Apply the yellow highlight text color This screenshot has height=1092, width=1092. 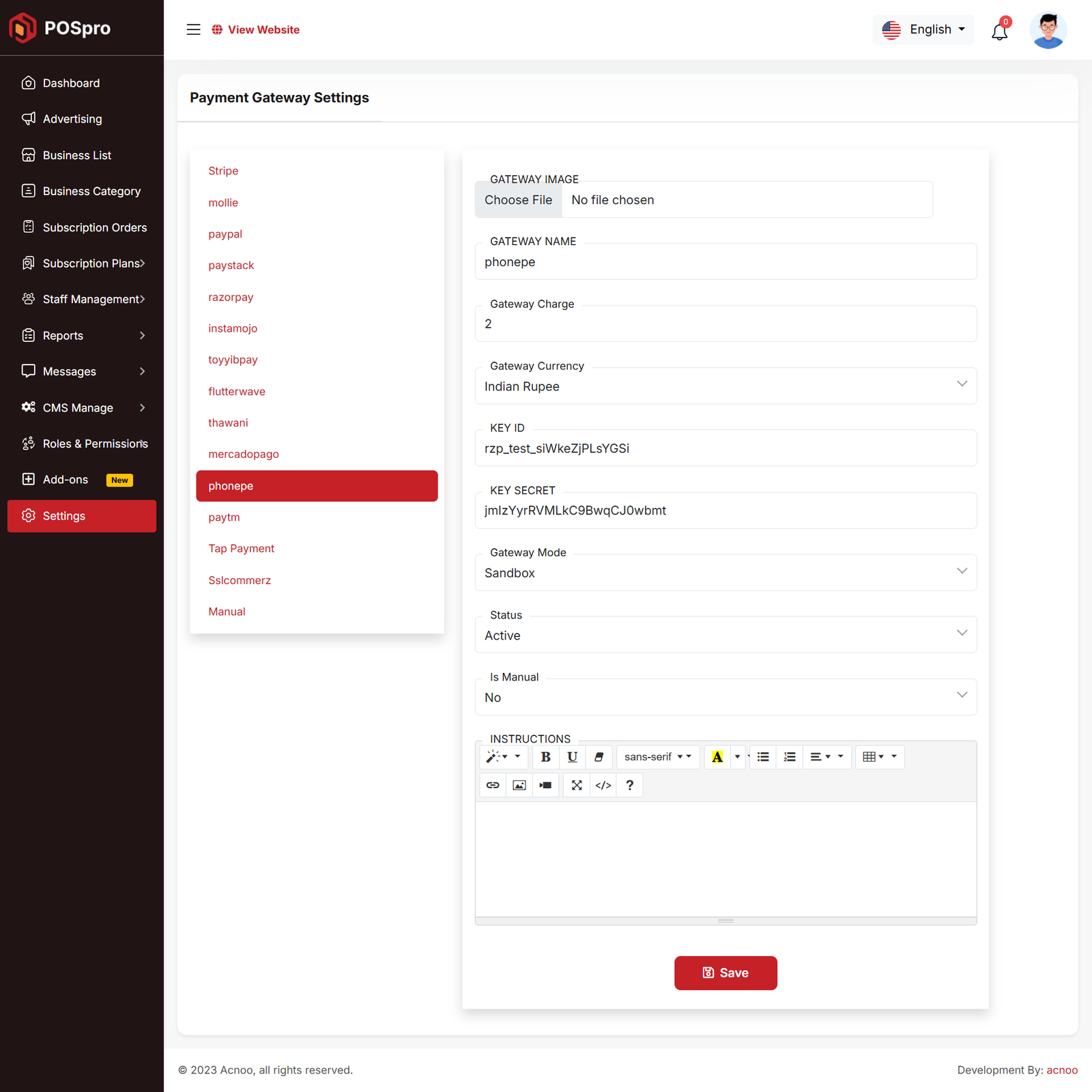pos(717,757)
